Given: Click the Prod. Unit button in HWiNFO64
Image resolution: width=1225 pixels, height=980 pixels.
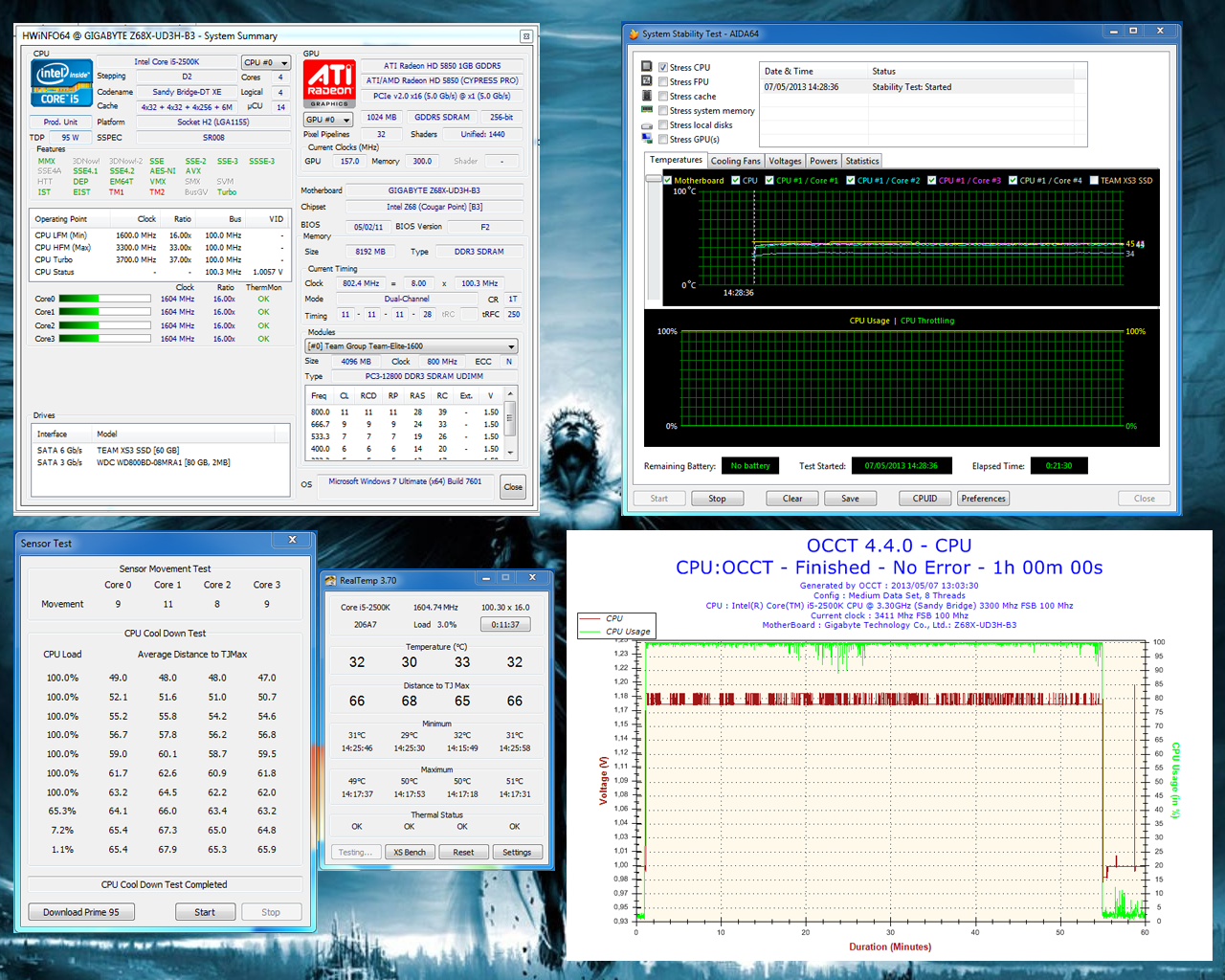Looking at the screenshot, I should (60, 122).
